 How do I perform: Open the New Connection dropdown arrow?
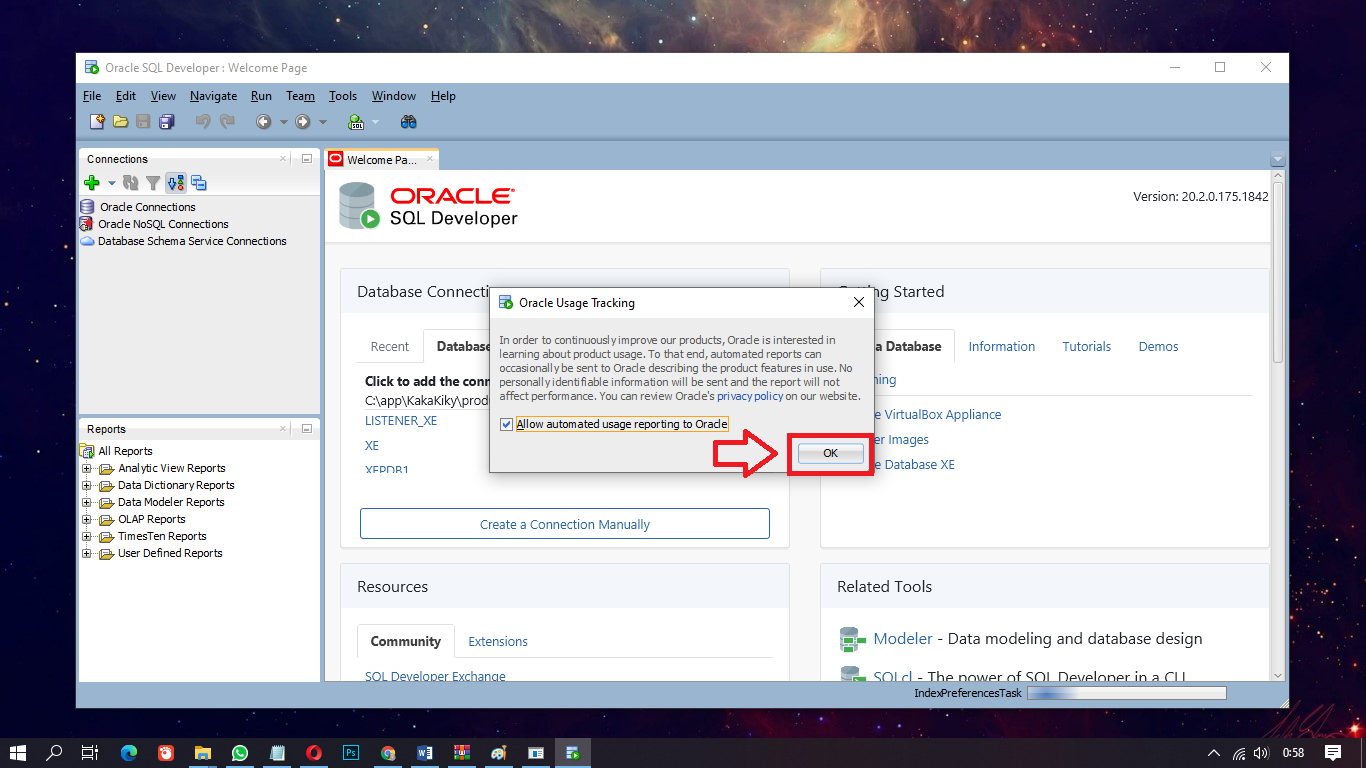pyautogui.click(x=111, y=183)
